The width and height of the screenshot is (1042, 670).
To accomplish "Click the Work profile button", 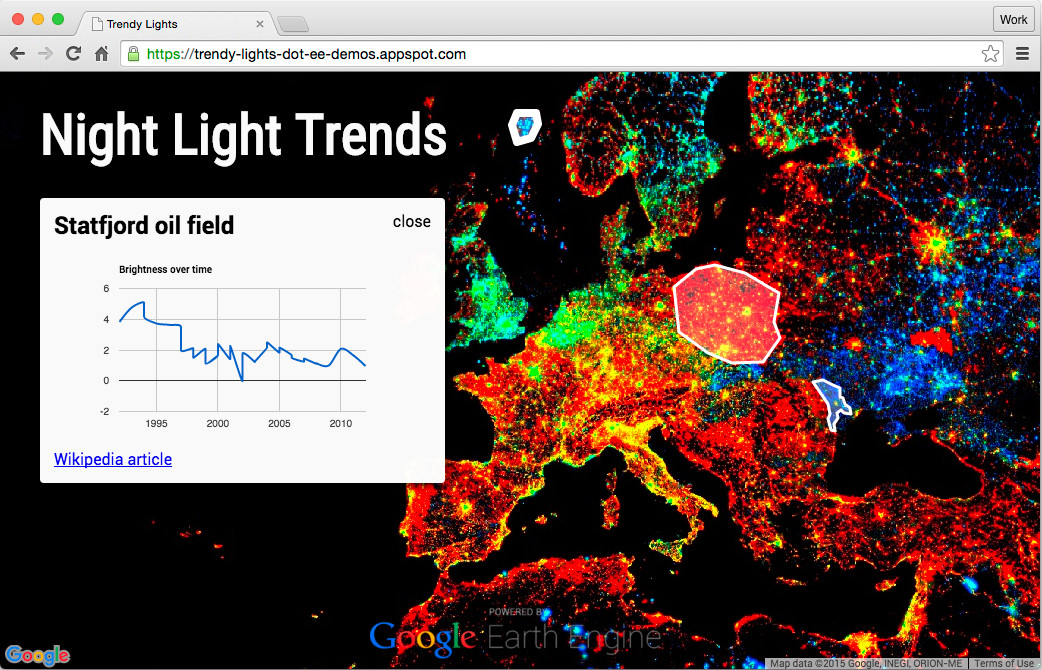I will (1013, 18).
